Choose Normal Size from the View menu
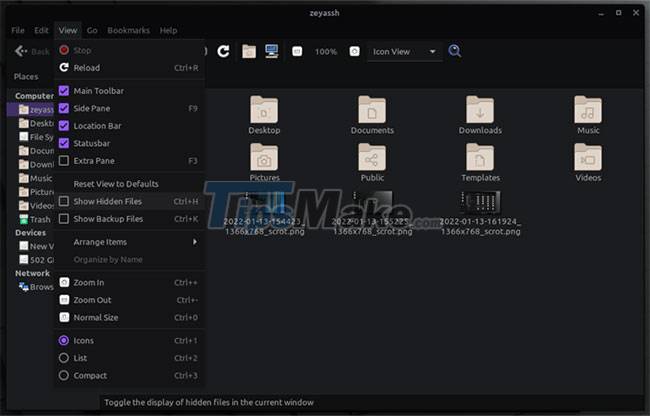 129,317
